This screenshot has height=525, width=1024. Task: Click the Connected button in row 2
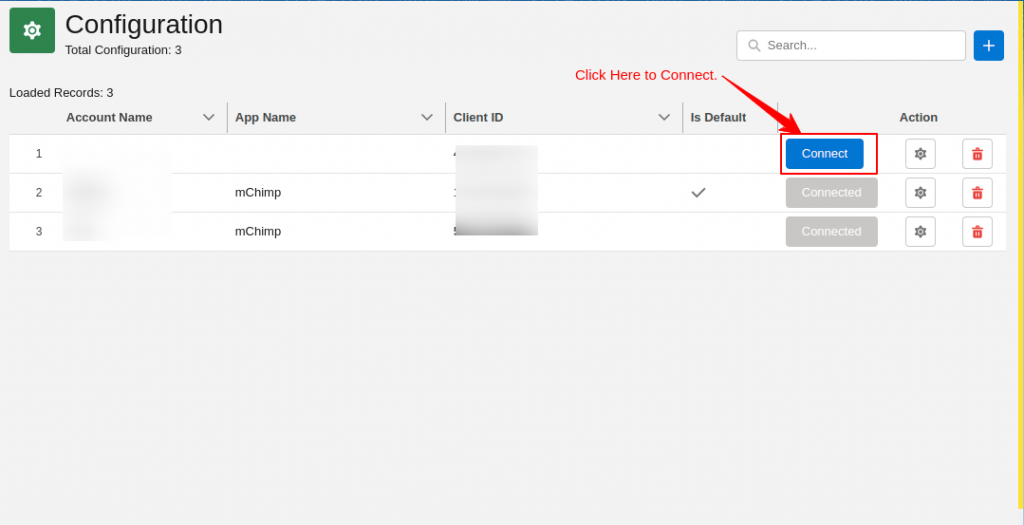[x=831, y=193]
